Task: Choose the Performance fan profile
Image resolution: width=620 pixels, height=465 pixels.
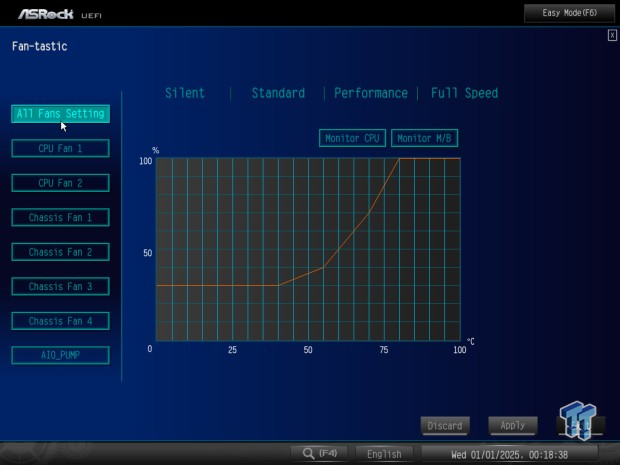Action: [371, 93]
